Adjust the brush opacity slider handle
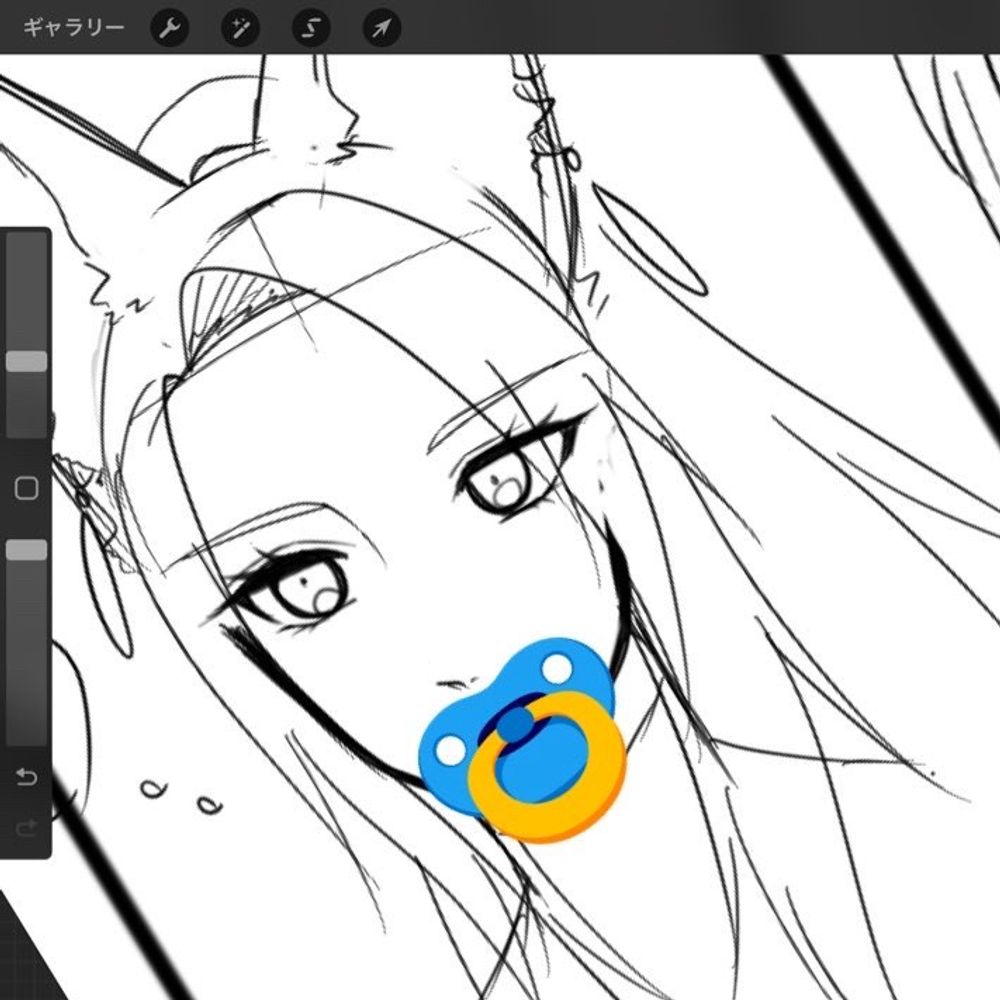The image size is (1000, 1000). click(x=26, y=550)
